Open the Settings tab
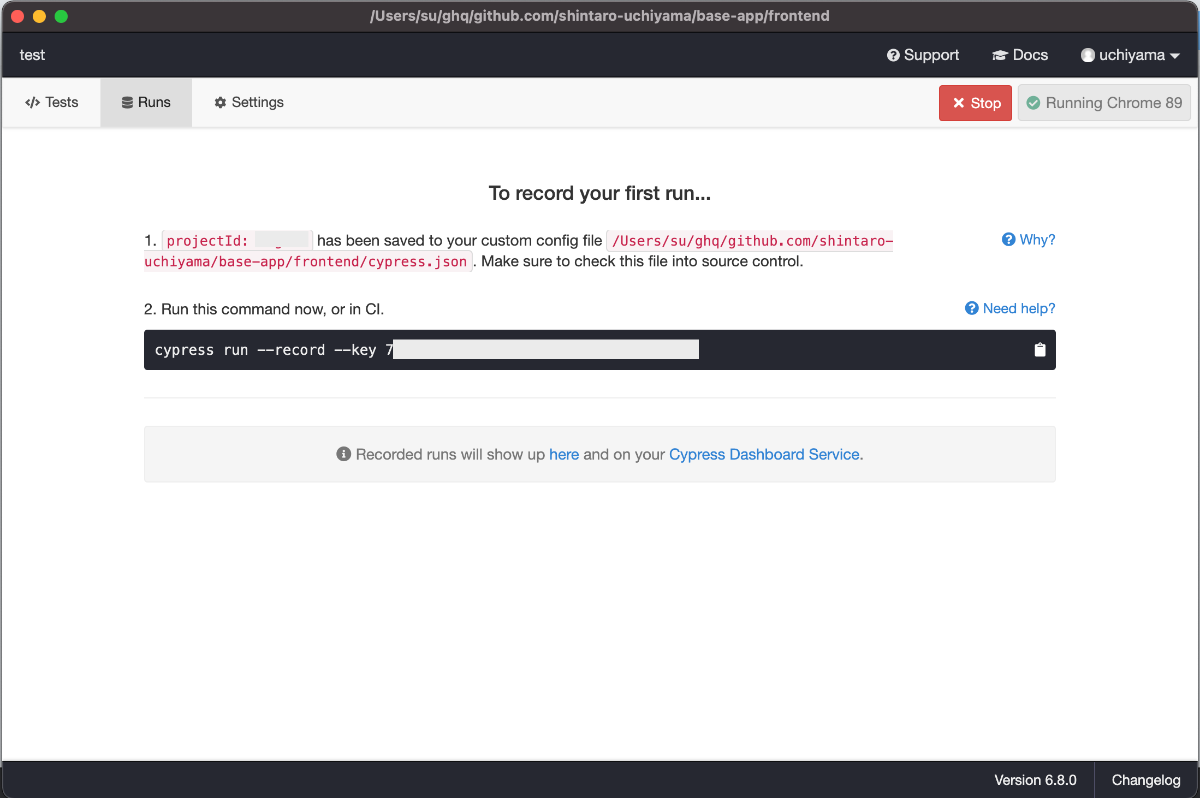This screenshot has width=1200, height=798. [x=249, y=102]
